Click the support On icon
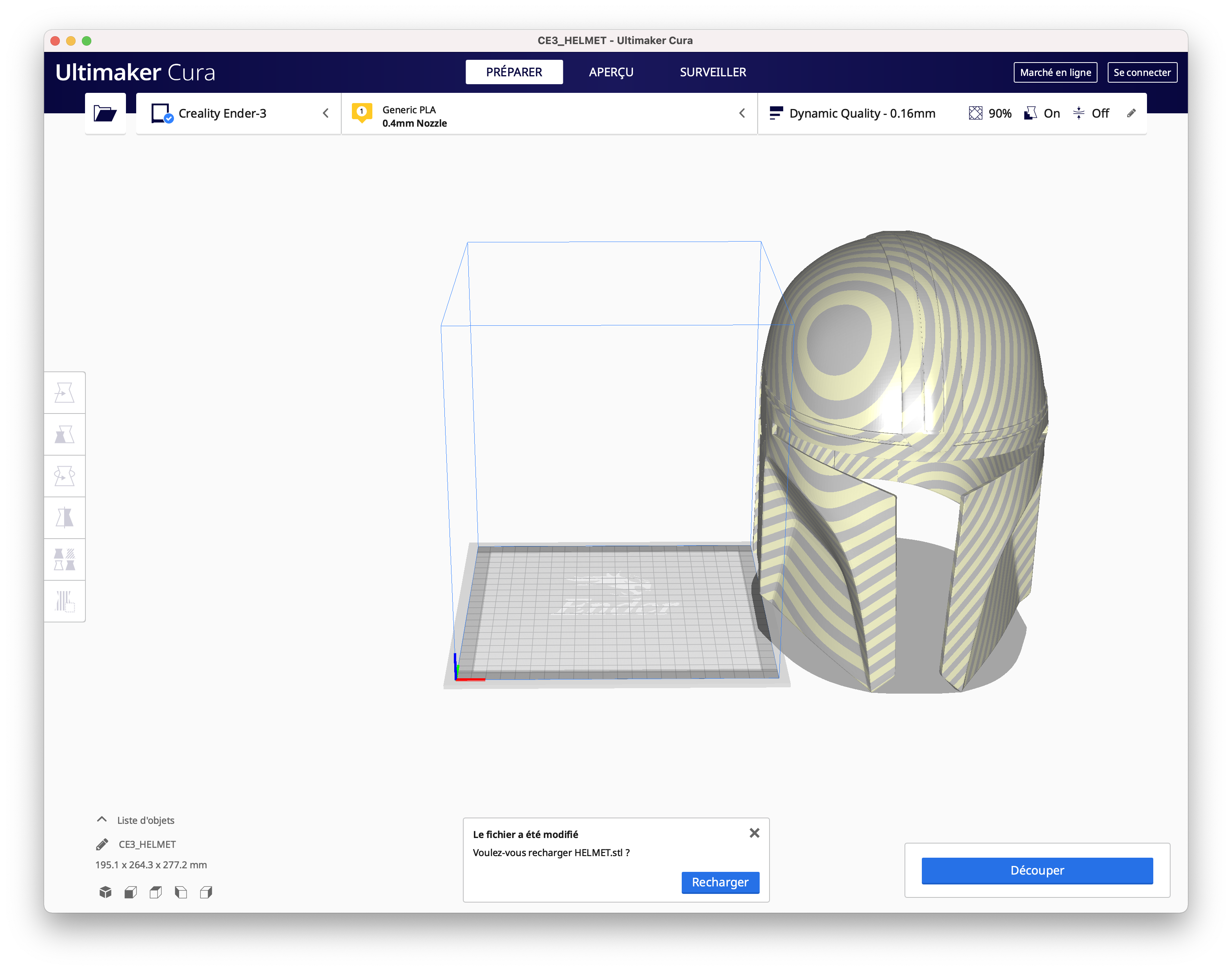 click(1030, 113)
